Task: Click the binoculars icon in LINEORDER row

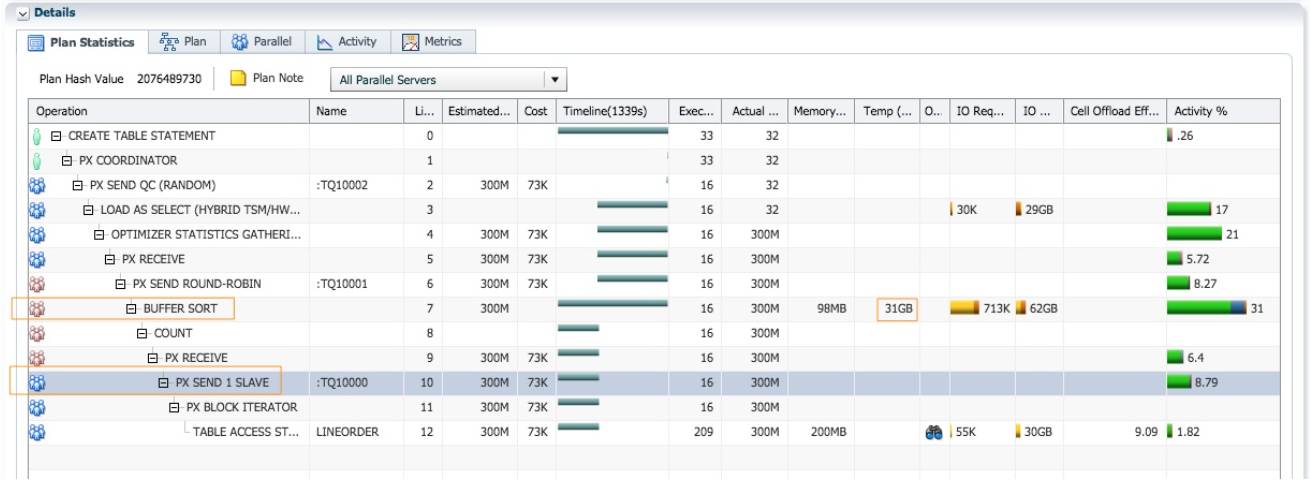Action: tap(934, 432)
